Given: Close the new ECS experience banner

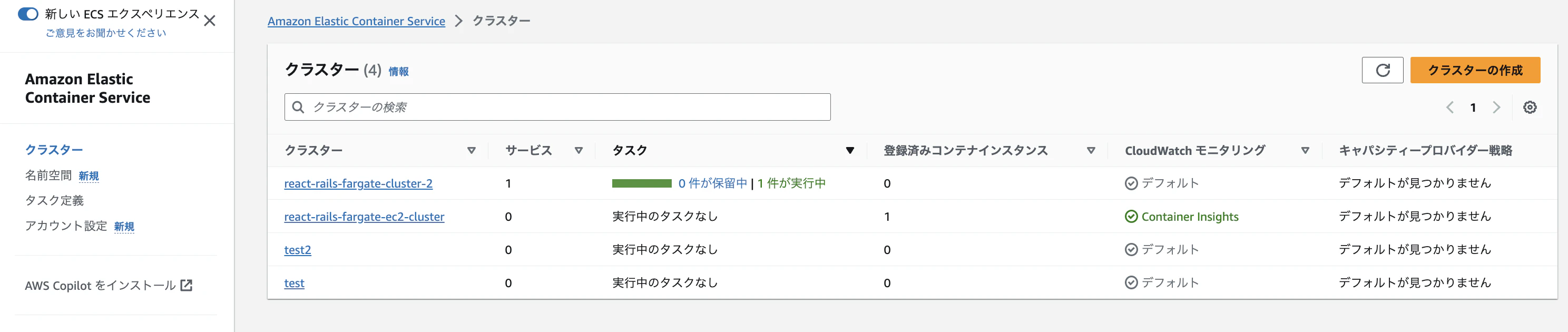Looking at the screenshot, I should tap(209, 21).
